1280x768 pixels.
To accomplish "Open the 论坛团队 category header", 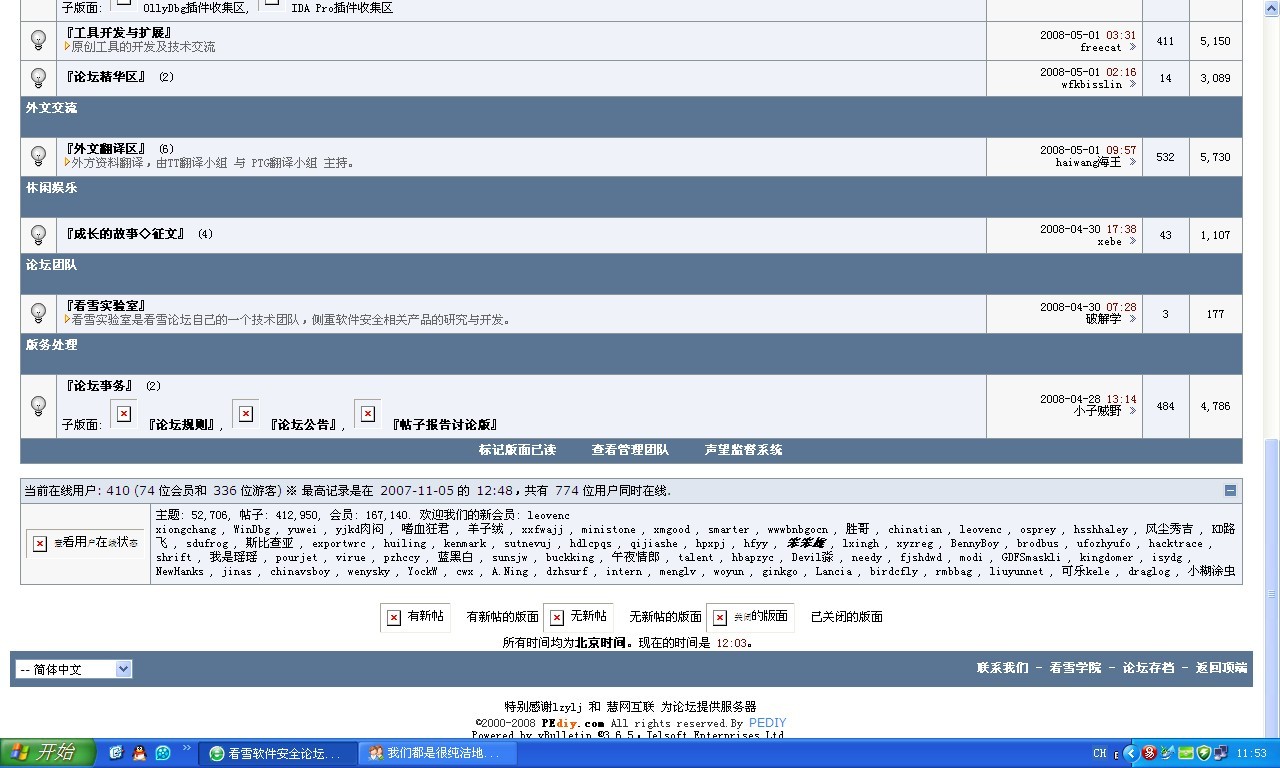I will (52, 266).
